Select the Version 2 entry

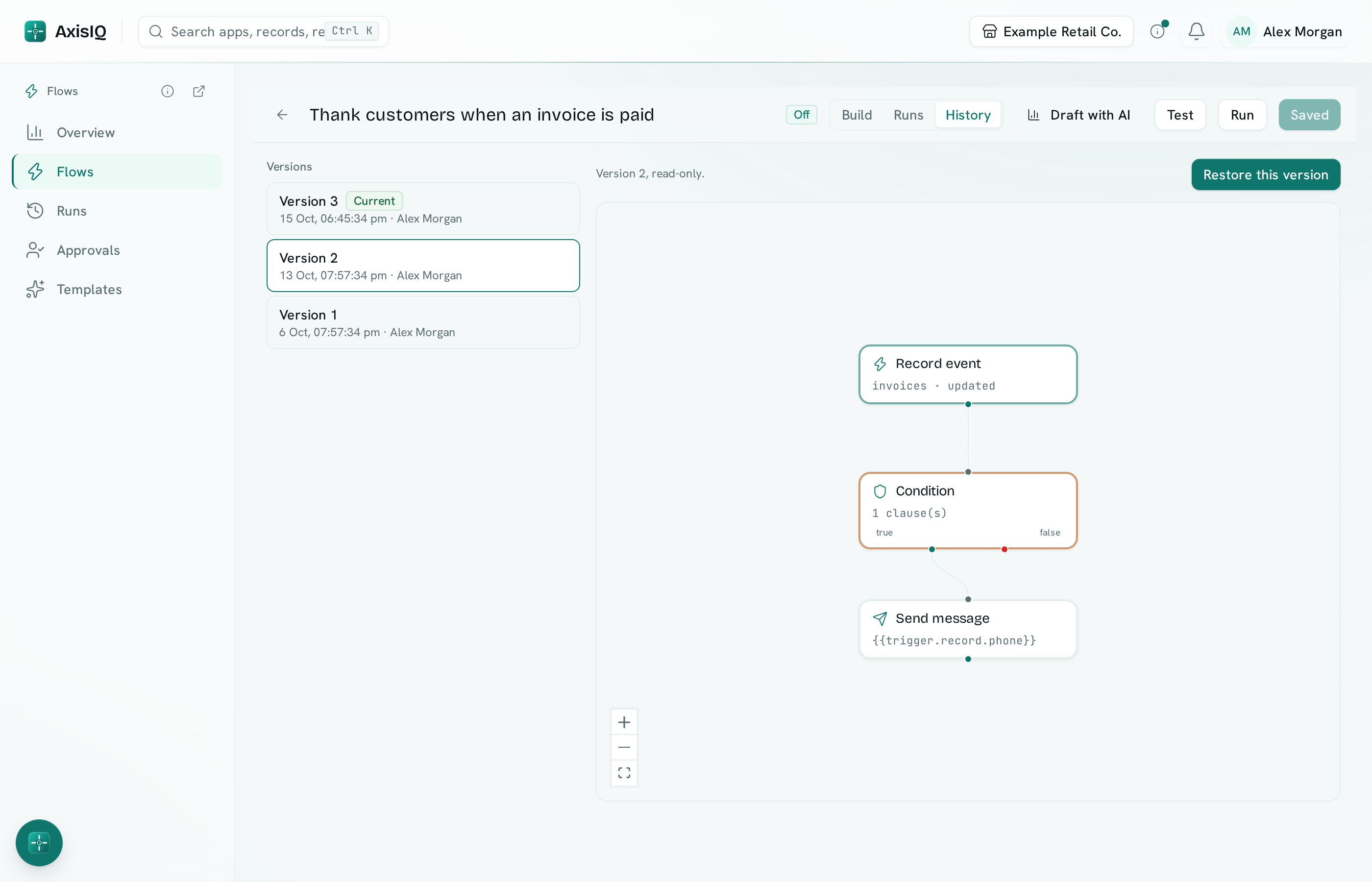tap(423, 266)
